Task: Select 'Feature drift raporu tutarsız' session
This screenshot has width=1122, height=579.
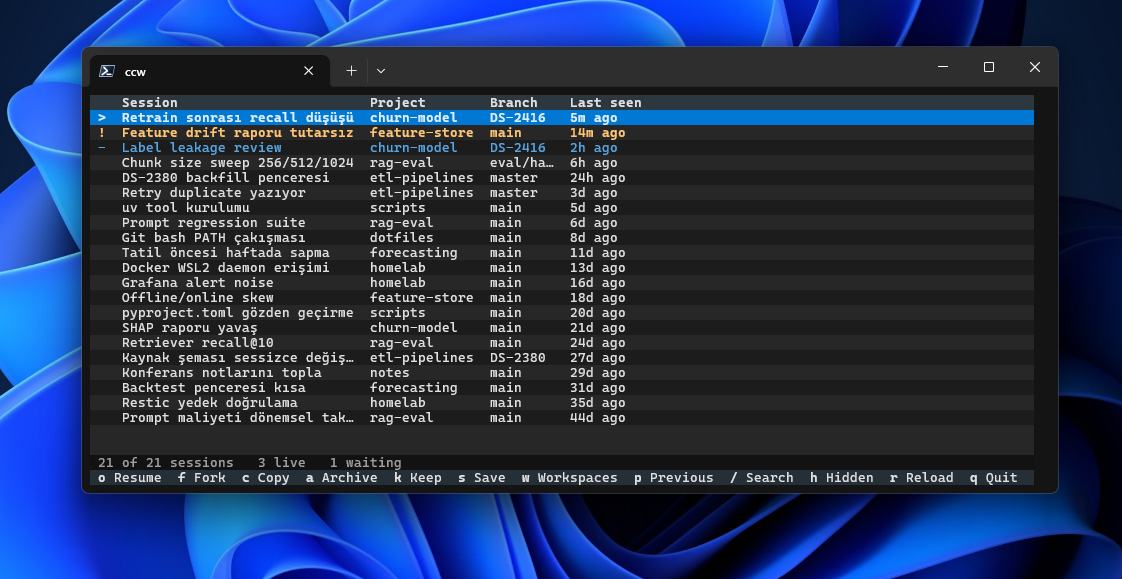Action: point(562,132)
